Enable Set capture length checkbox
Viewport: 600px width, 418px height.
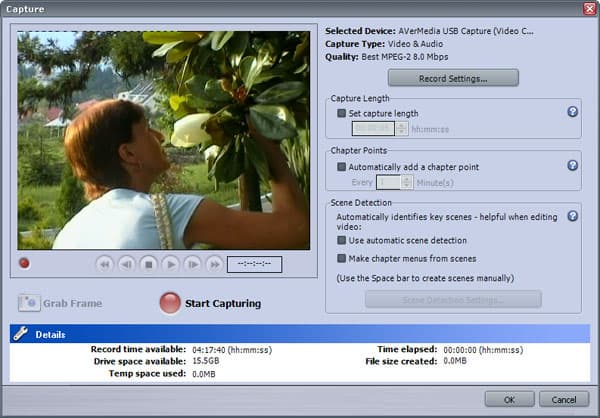(x=341, y=113)
